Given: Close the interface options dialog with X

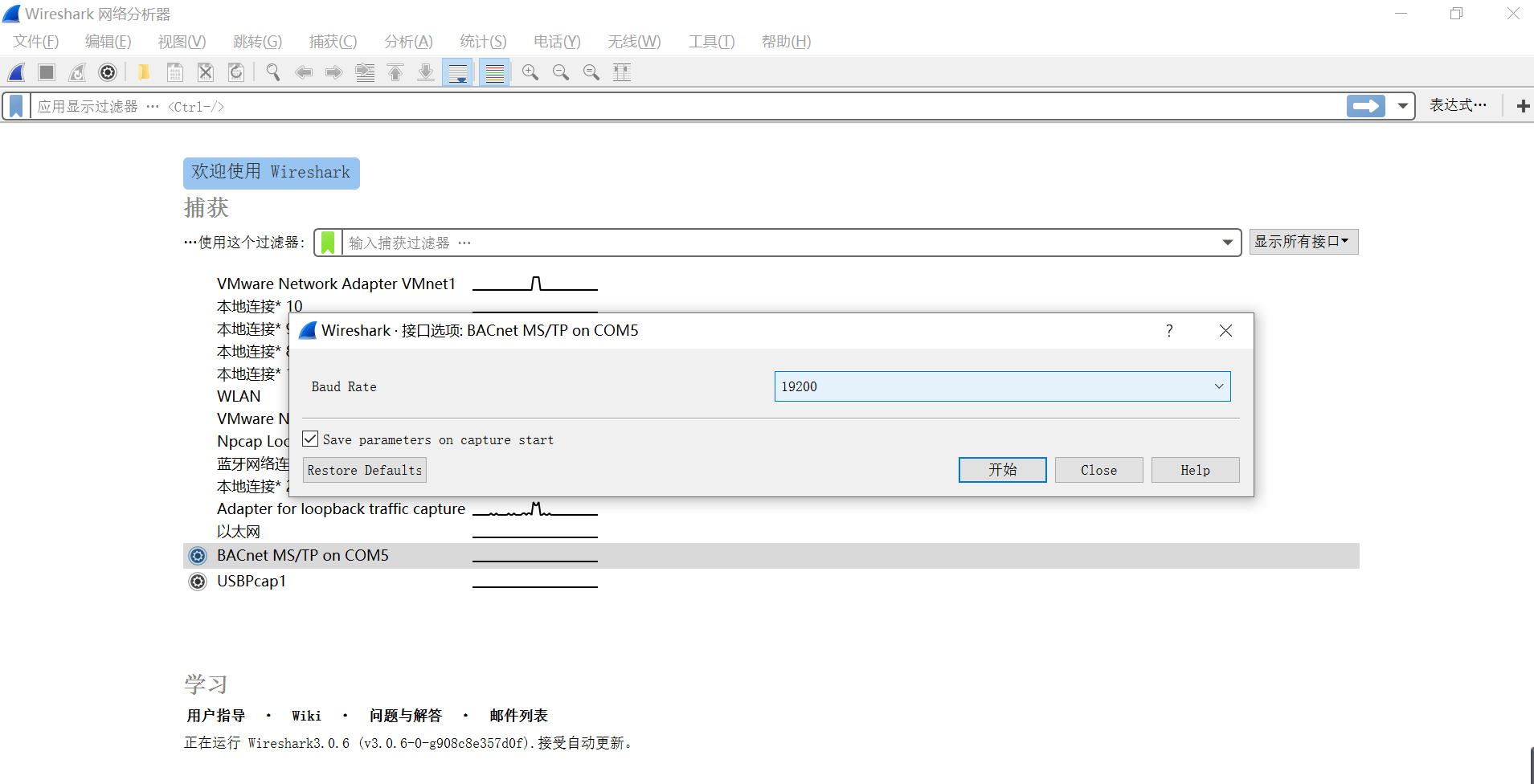Looking at the screenshot, I should 1225,330.
